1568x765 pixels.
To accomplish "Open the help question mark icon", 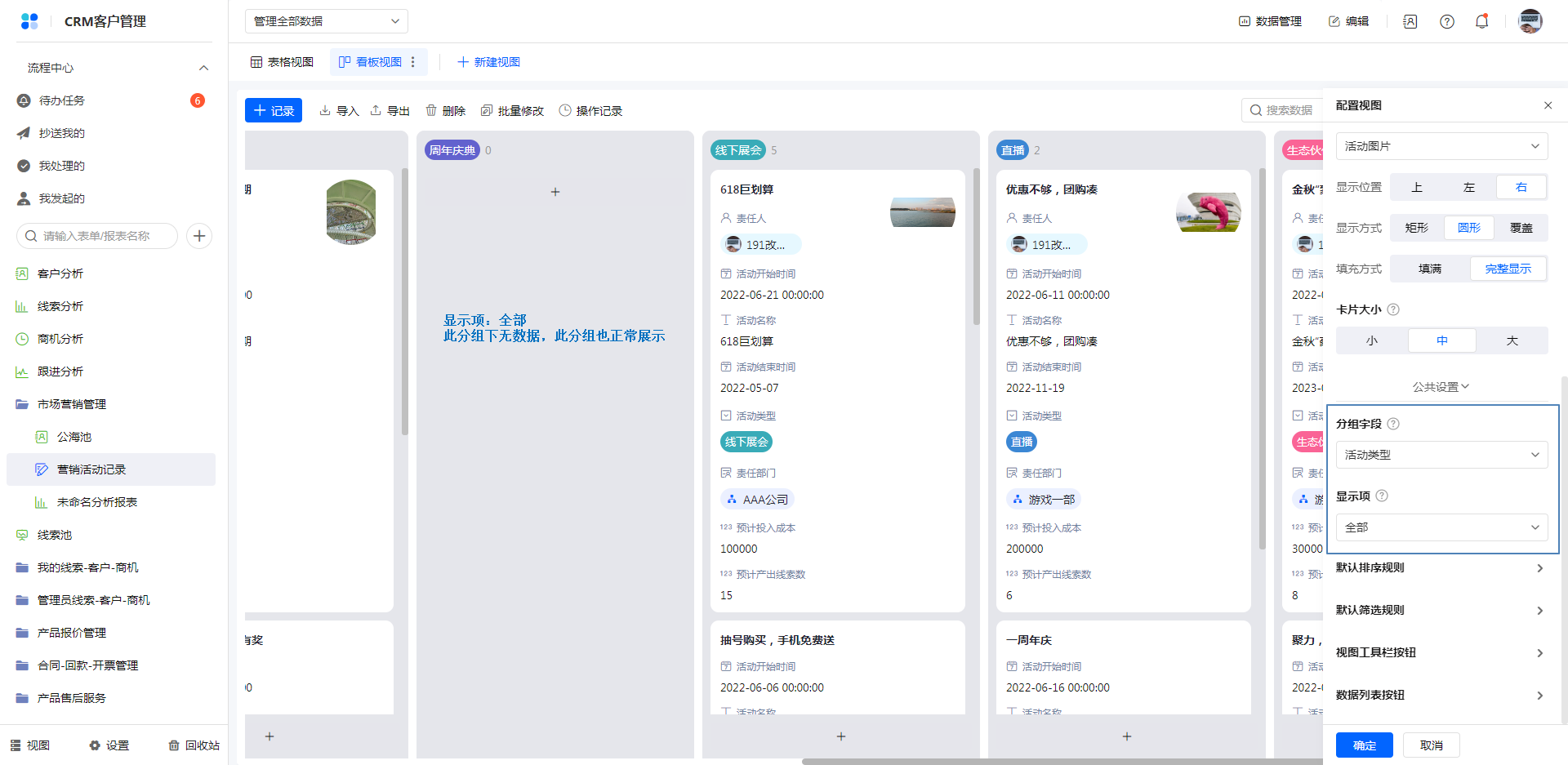I will [x=1446, y=21].
